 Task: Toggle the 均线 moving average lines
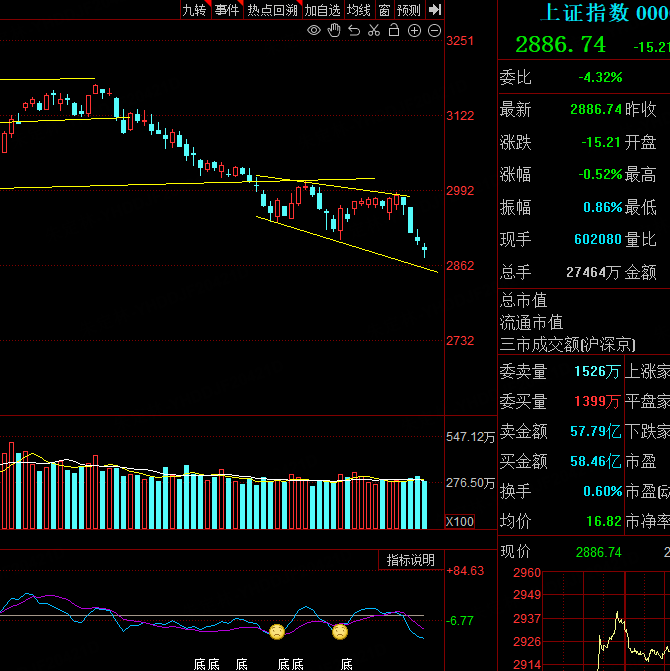click(x=359, y=10)
